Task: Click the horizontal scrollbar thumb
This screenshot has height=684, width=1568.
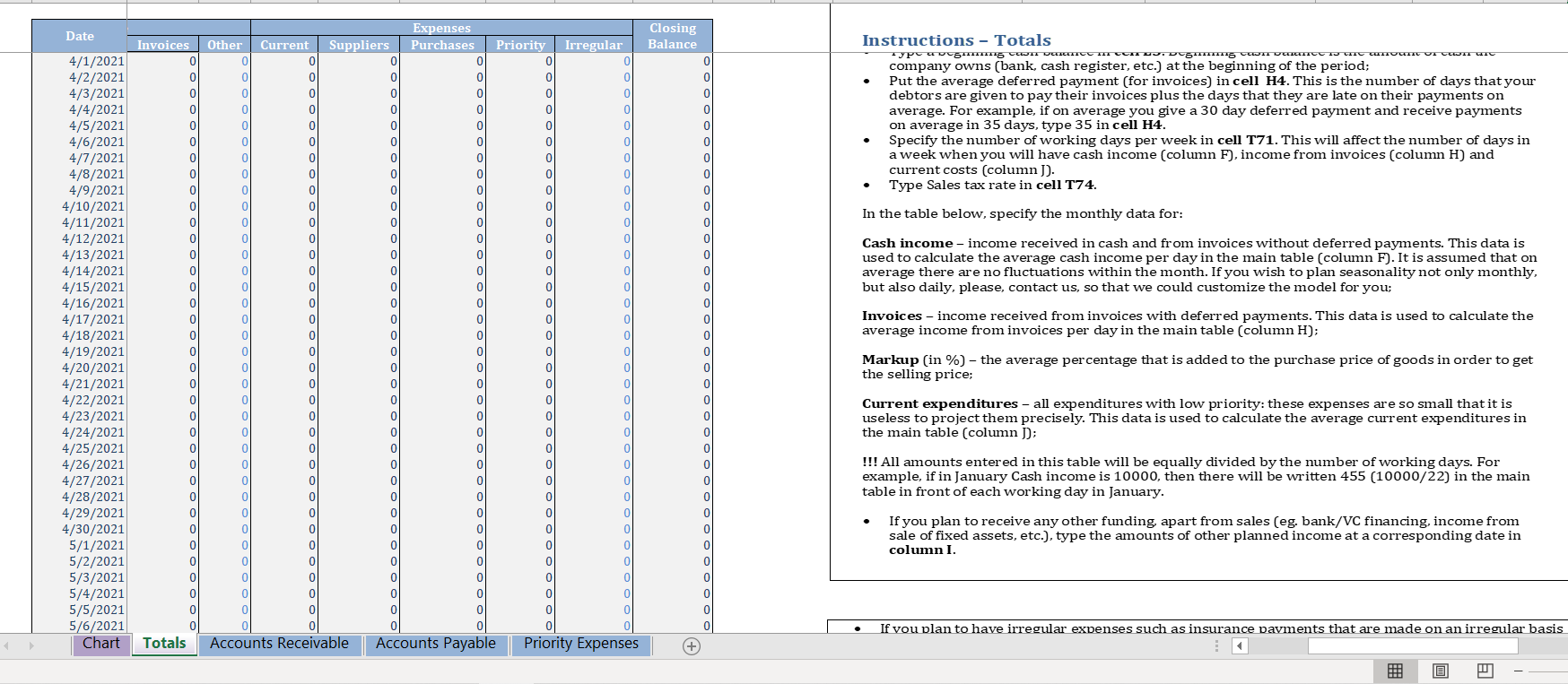Action: [1413, 645]
